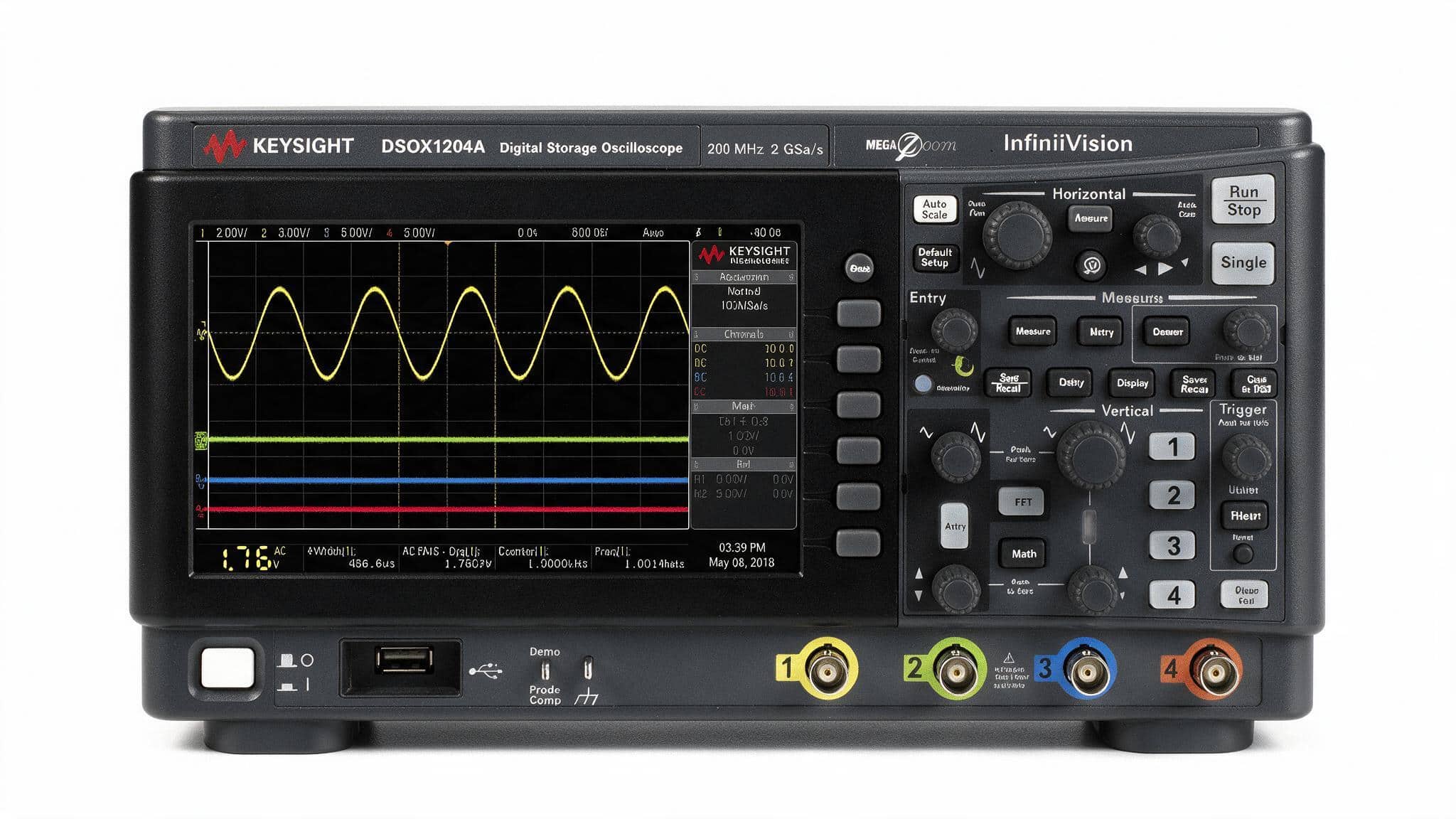Click the '03:39 PM' clock on the screen
Image resolution: width=1456 pixels, height=819 pixels.
(742, 547)
